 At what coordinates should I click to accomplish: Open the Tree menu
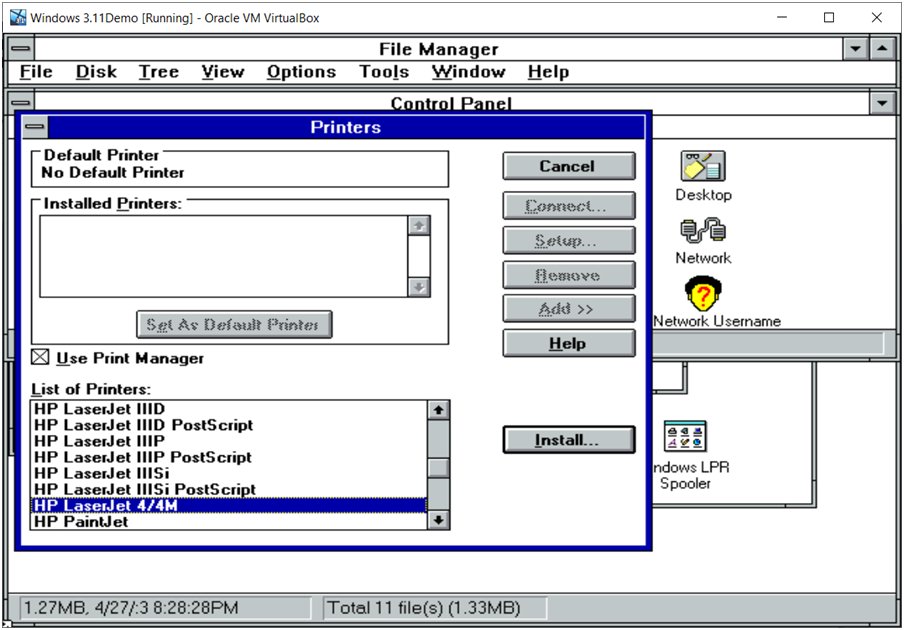tap(159, 71)
